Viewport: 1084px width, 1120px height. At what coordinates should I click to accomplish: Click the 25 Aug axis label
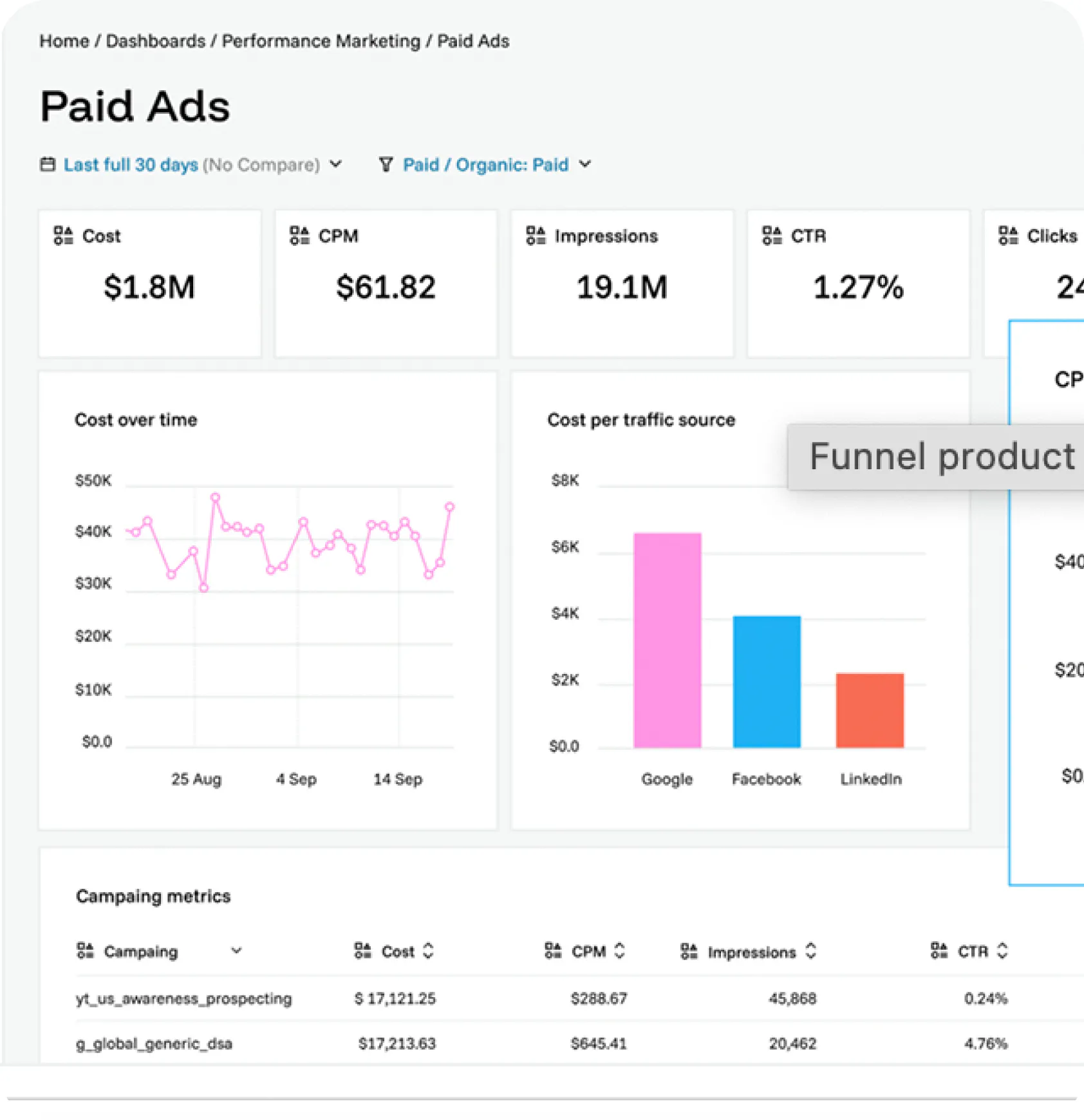(x=196, y=779)
